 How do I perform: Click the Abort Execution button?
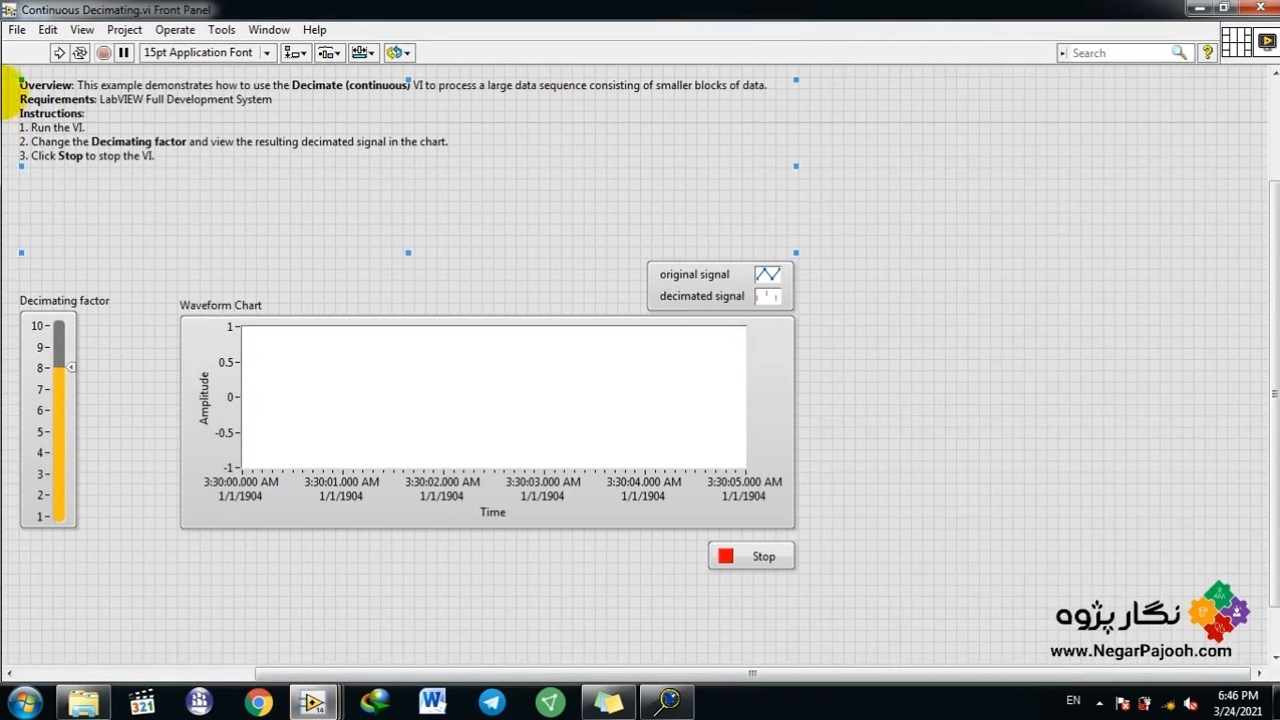(x=103, y=53)
